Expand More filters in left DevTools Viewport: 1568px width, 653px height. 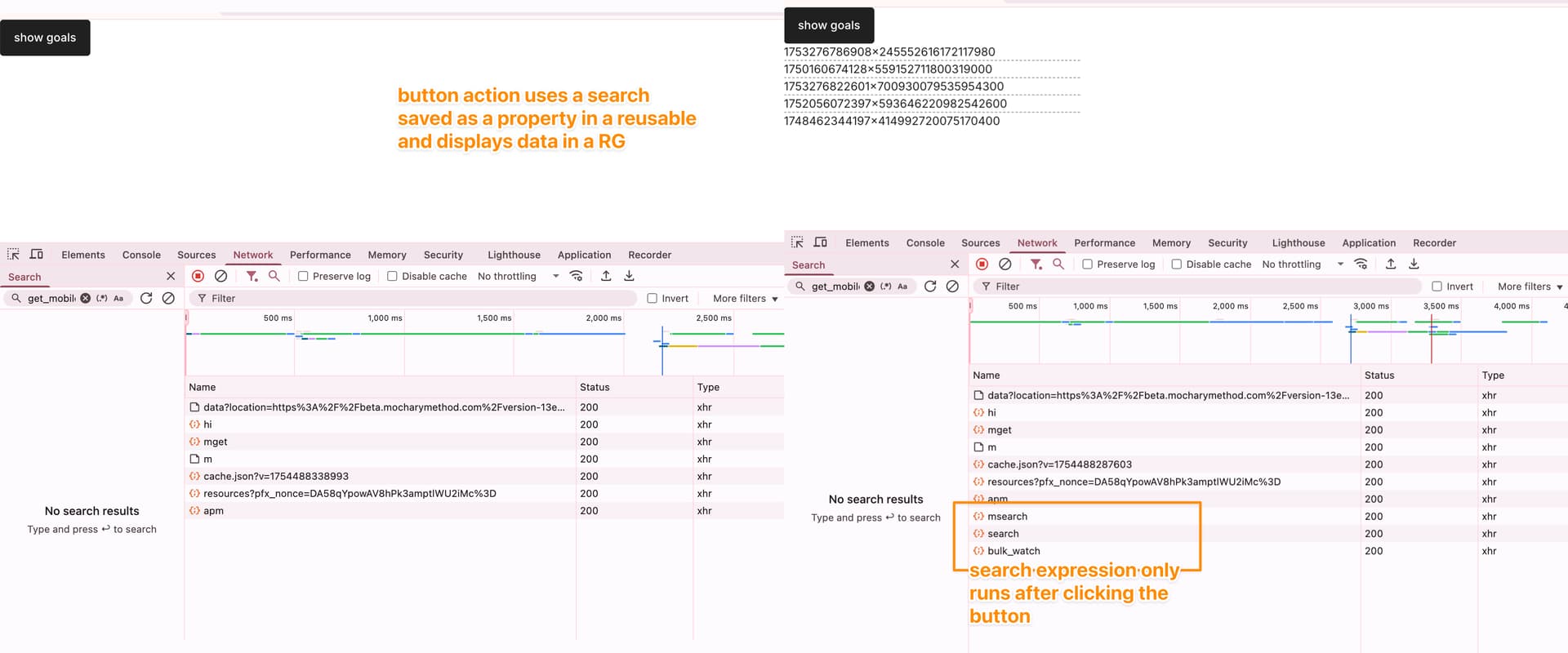745,298
